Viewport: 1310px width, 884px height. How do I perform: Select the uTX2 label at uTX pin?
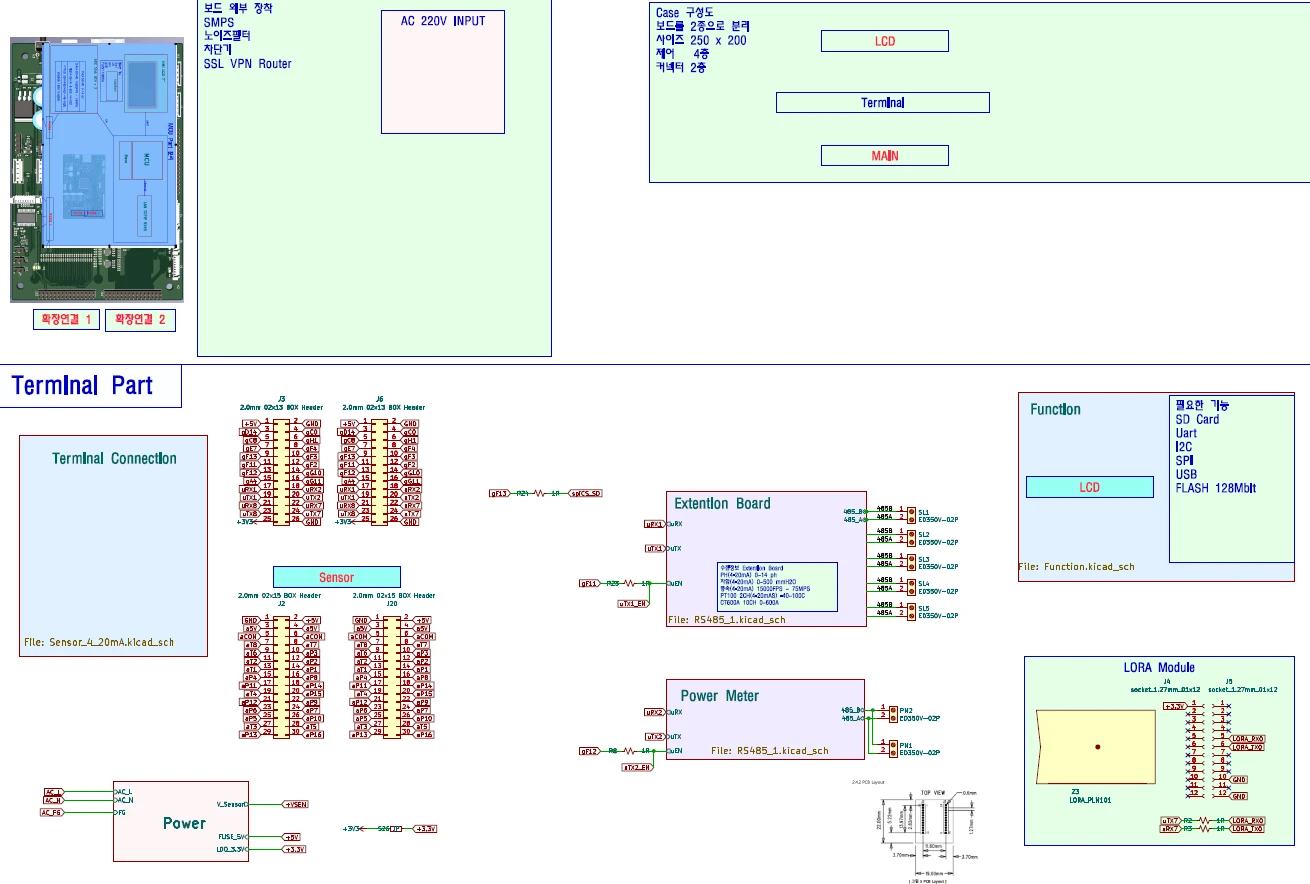[655, 736]
